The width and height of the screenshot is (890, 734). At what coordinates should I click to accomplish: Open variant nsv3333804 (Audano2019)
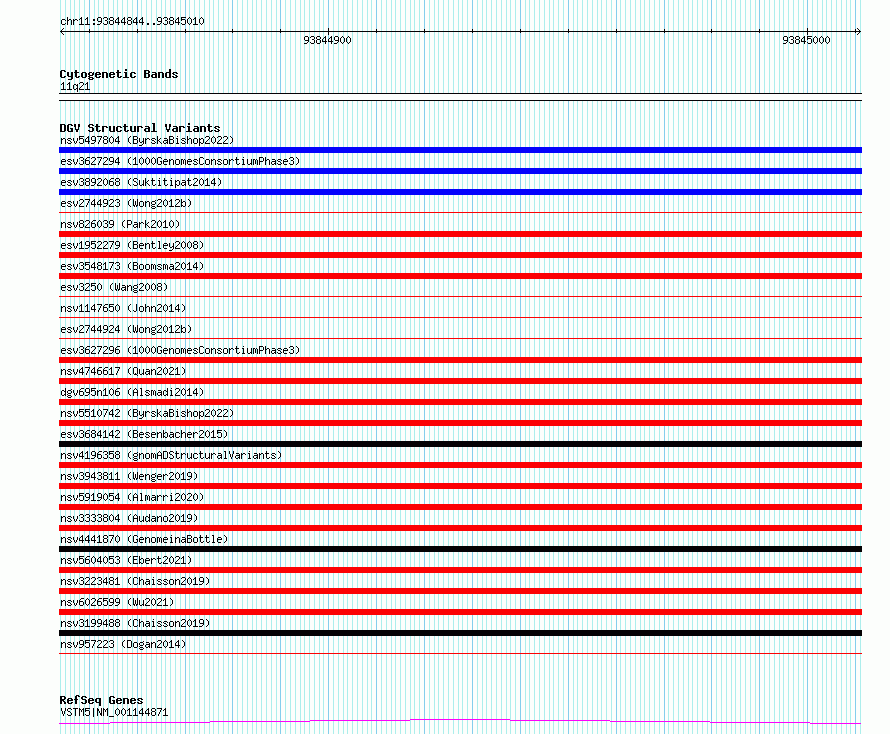129,518
